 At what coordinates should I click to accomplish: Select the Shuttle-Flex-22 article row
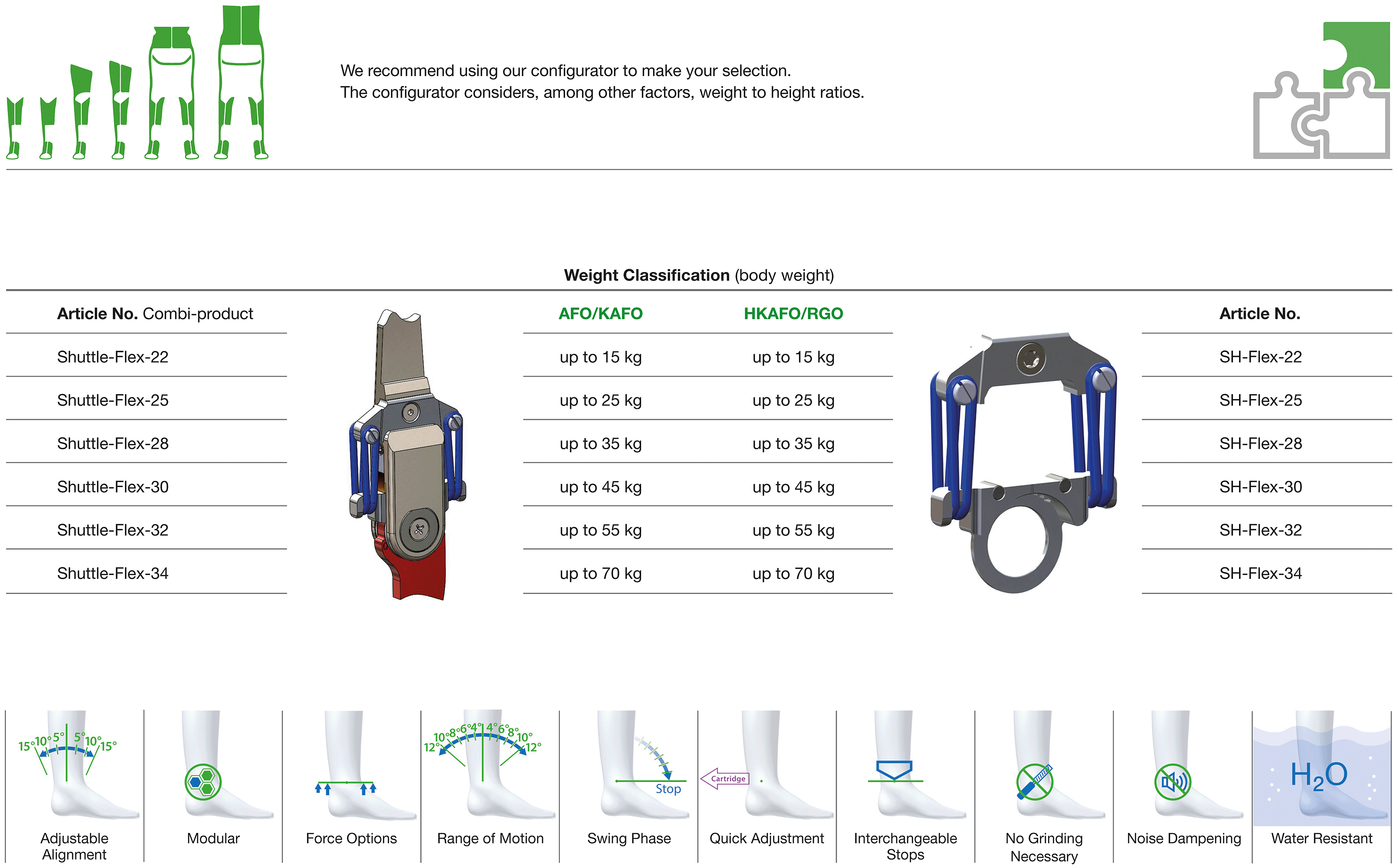click(146, 356)
